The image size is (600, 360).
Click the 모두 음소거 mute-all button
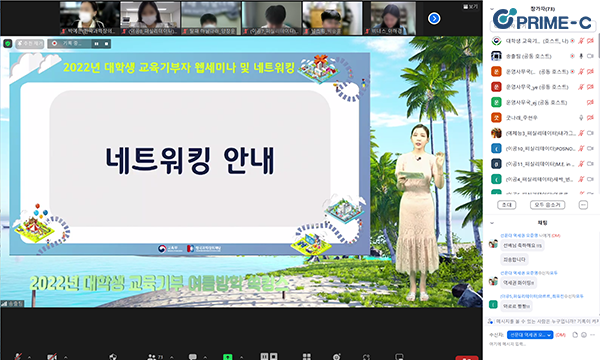[547, 205]
